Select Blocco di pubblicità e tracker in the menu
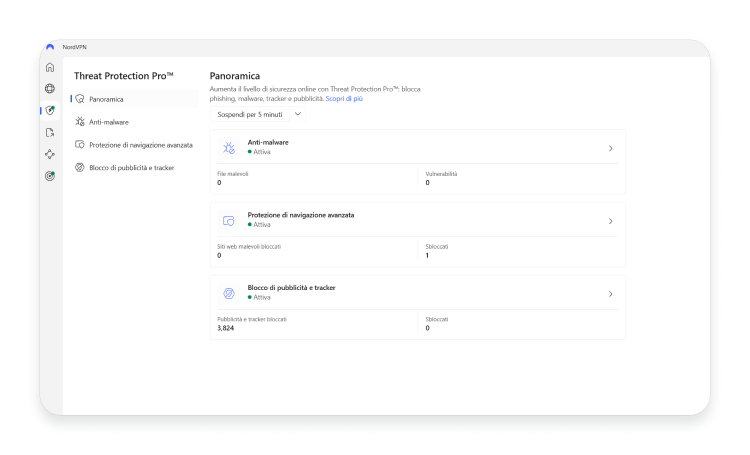Image resolution: width=750 pixels, height=455 pixels. pyautogui.click(x=134, y=168)
